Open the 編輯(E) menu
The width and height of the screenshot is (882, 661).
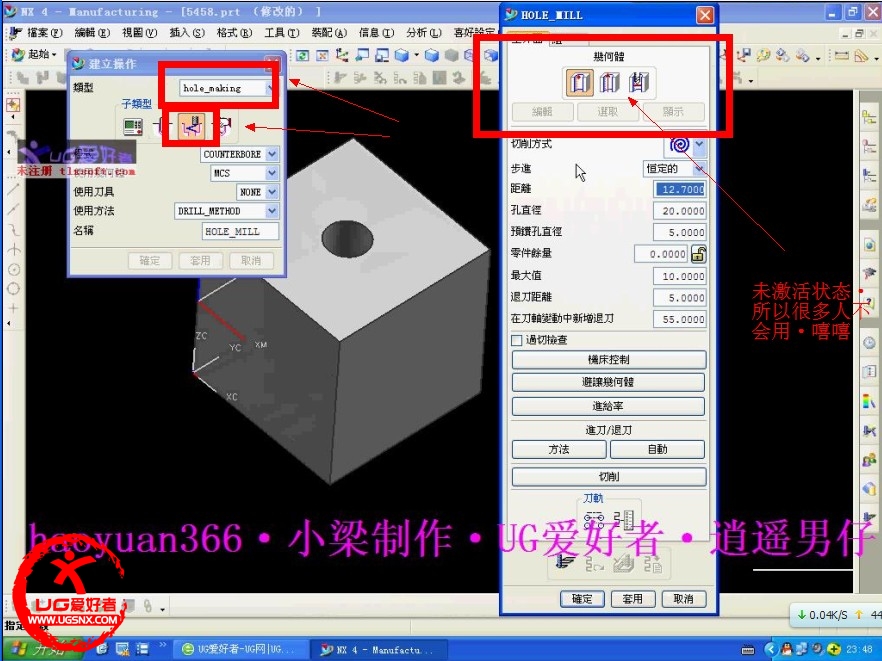tap(92, 33)
